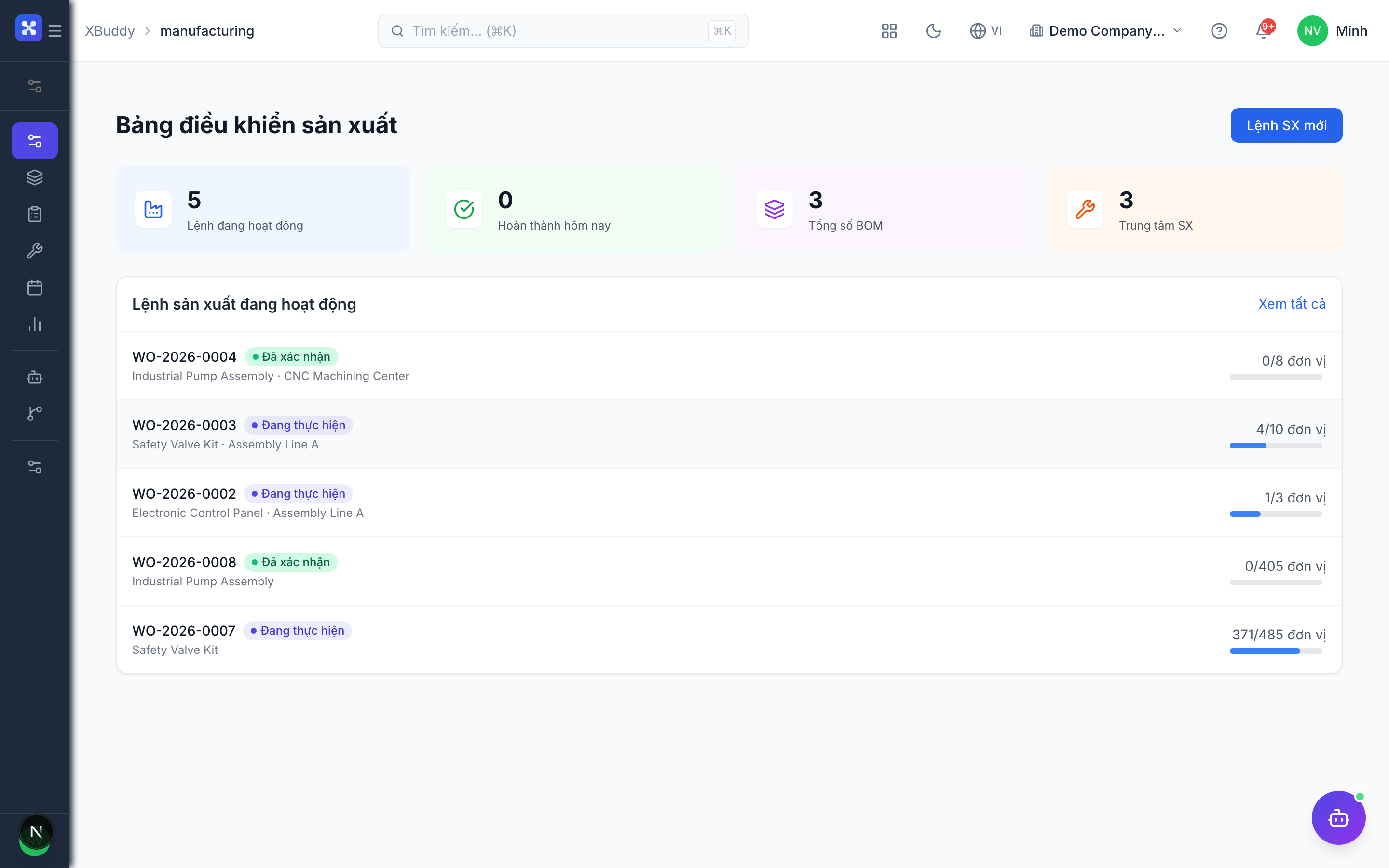Open the BOM layers icon in sidebar

point(34,177)
